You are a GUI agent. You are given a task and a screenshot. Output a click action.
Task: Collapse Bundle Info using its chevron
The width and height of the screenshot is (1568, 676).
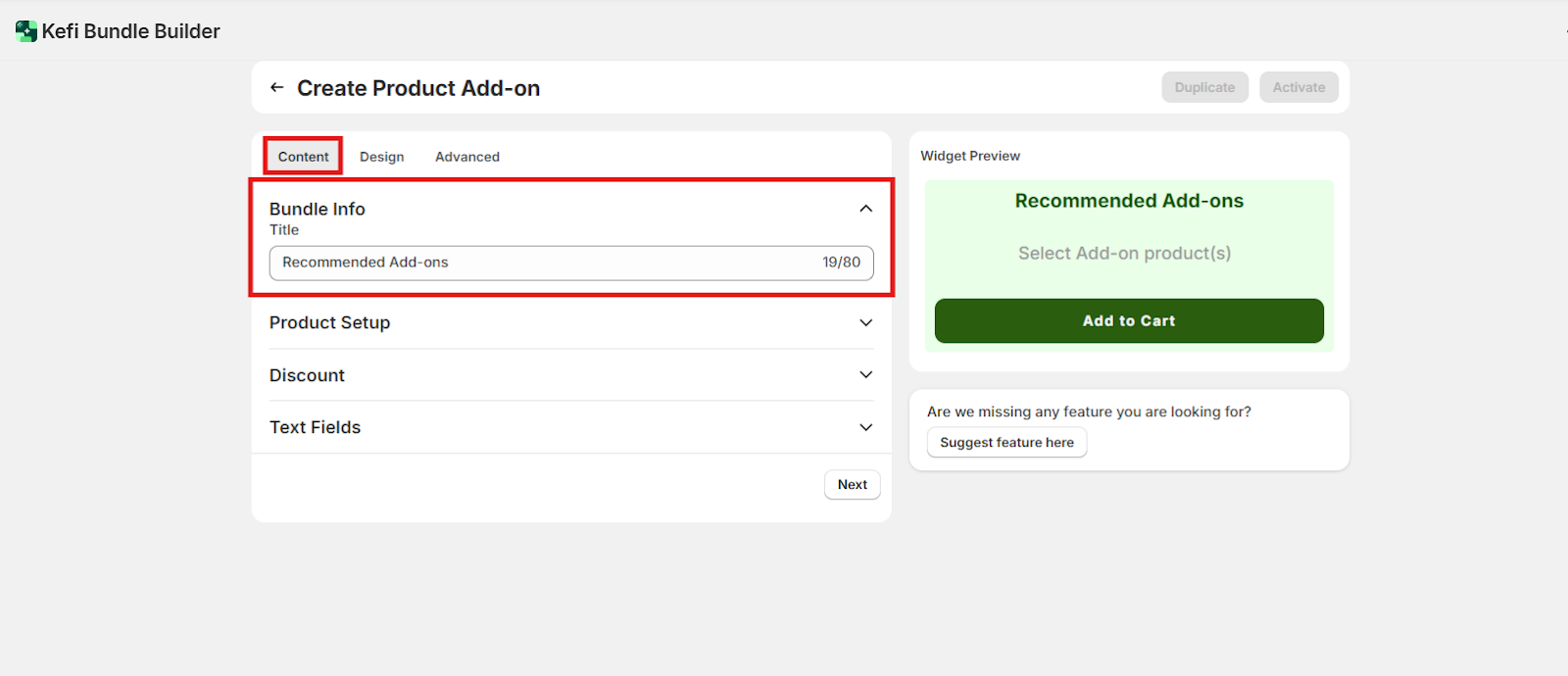click(865, 209)
